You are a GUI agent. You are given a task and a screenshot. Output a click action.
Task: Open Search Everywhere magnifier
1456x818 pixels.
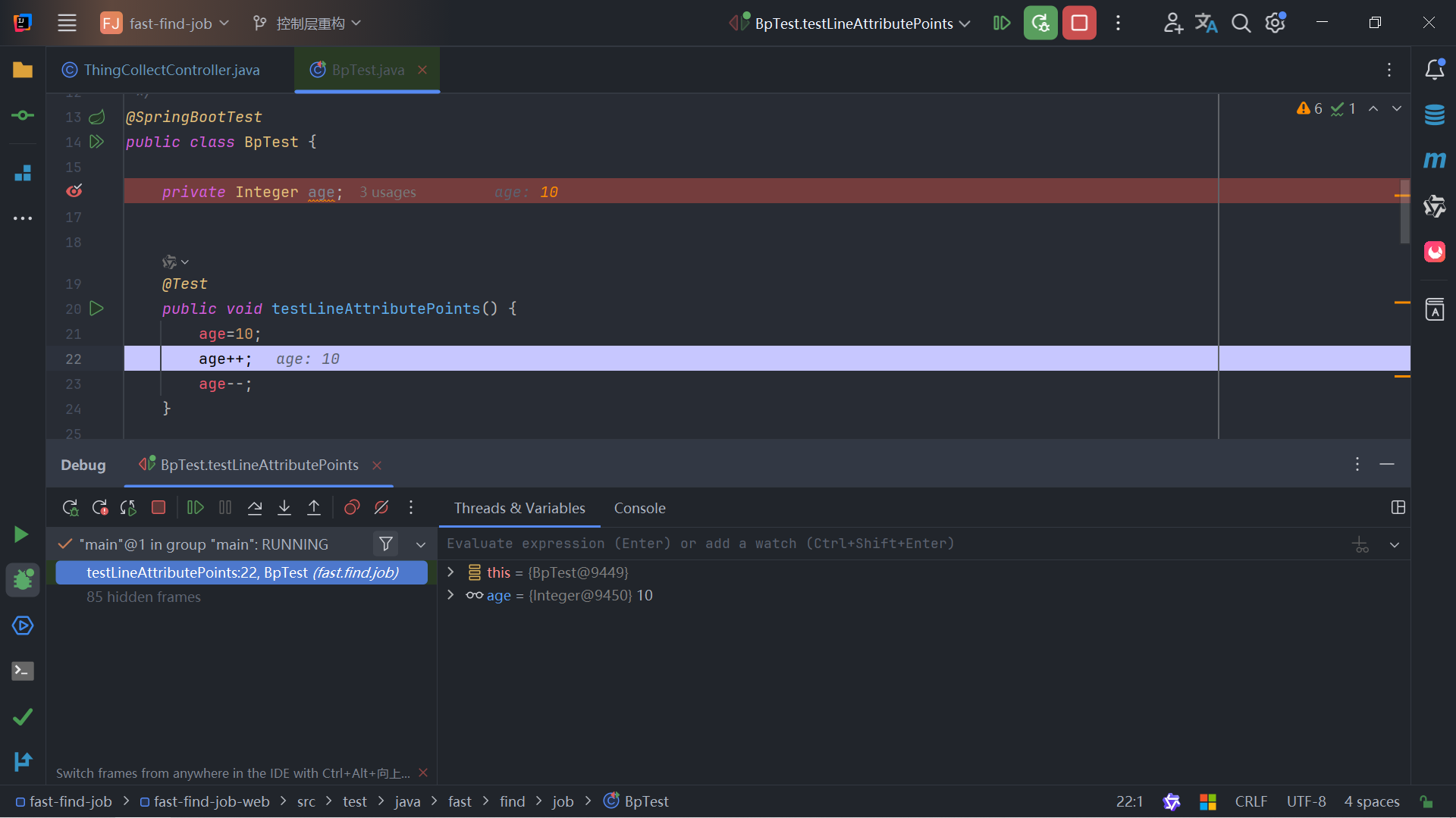click(x=1241, y=24)
